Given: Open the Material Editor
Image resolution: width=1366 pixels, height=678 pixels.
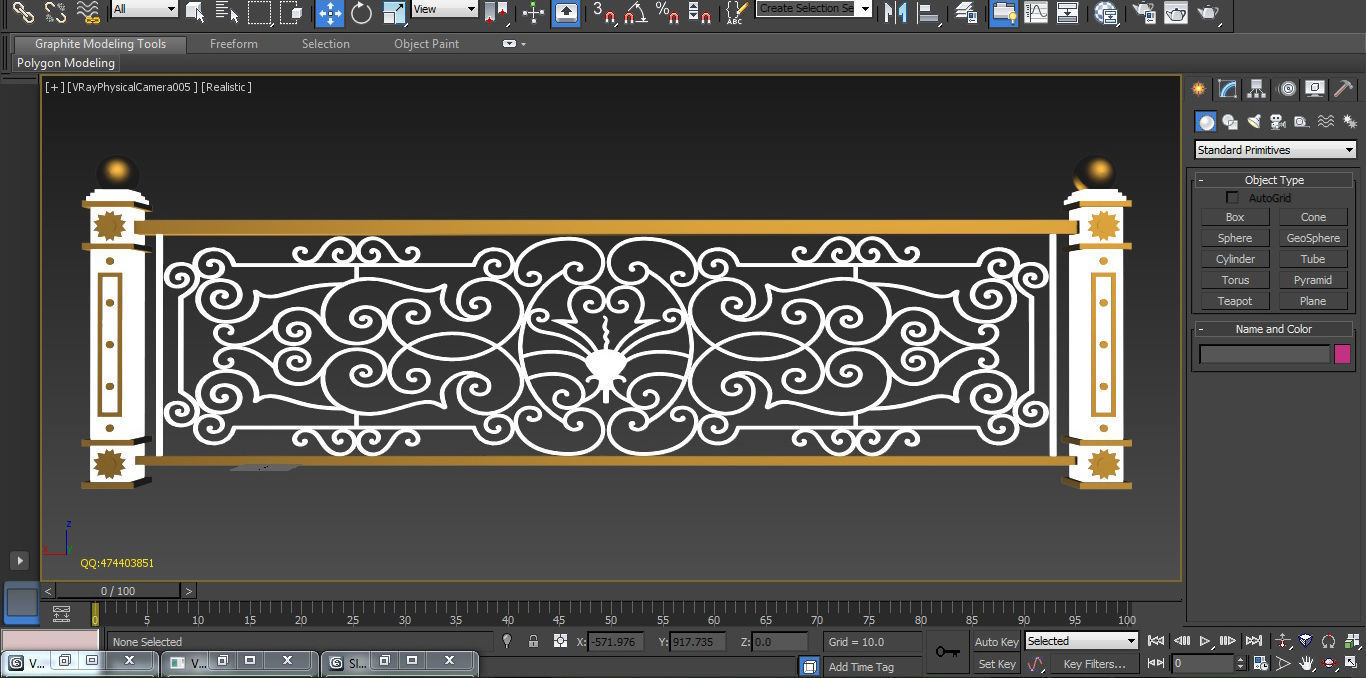Looking at the screenshot, I should click(1106, 12).
